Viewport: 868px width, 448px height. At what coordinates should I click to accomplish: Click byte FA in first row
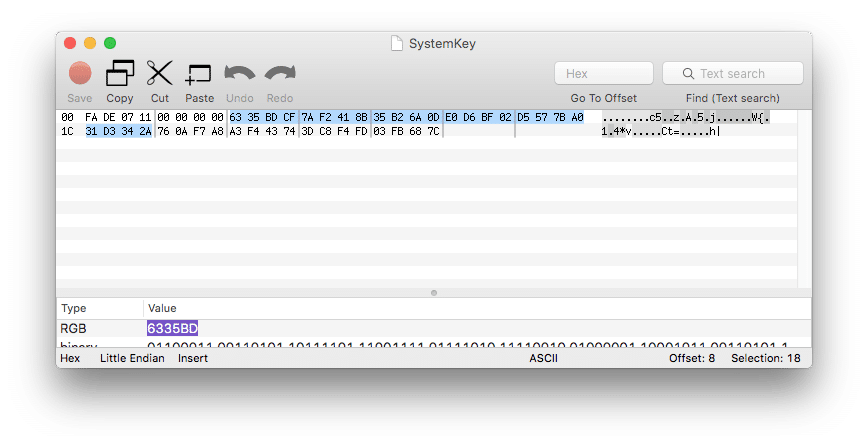pos(91,117)
